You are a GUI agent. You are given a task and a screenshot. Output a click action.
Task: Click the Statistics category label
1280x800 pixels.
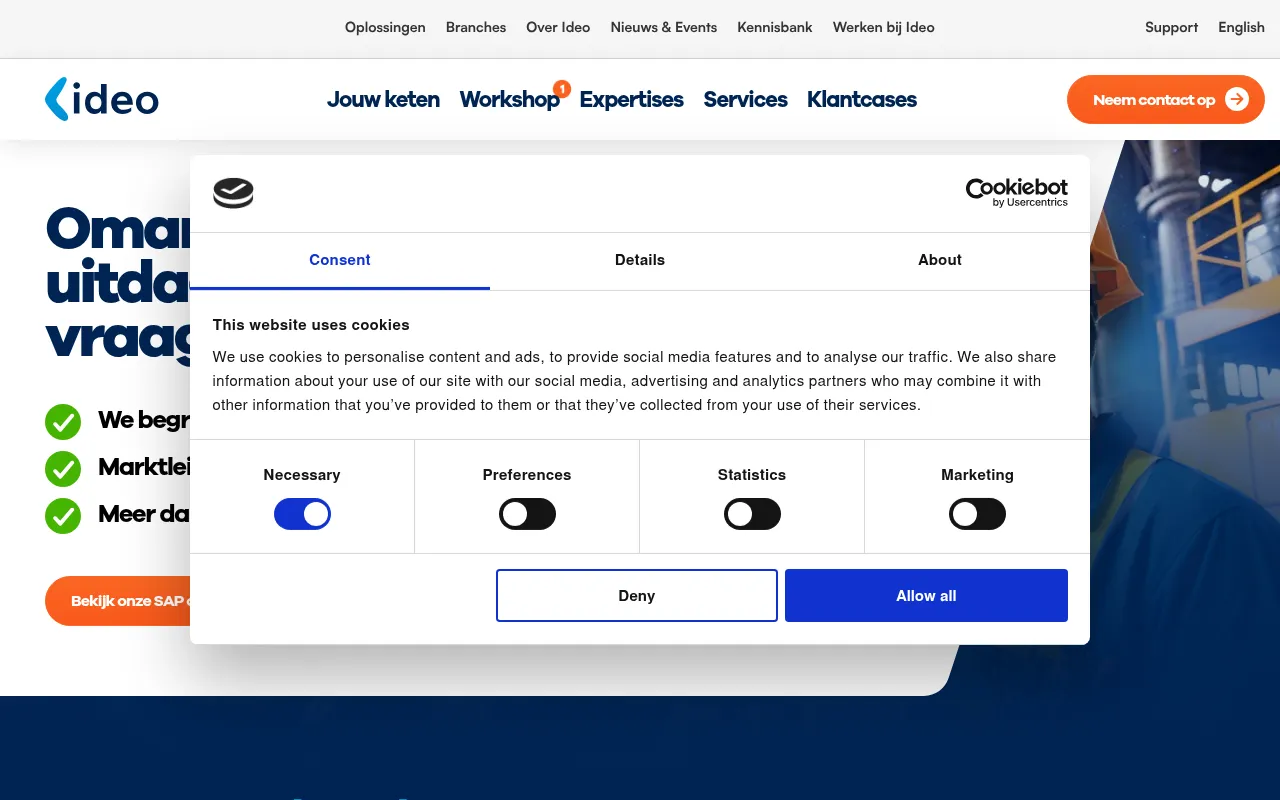point(752,475)
